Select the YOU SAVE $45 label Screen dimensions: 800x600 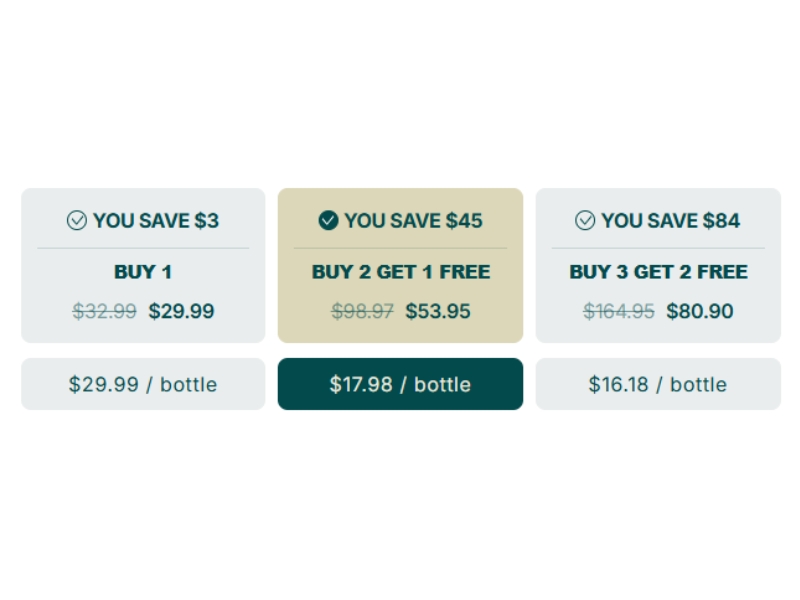413,221
